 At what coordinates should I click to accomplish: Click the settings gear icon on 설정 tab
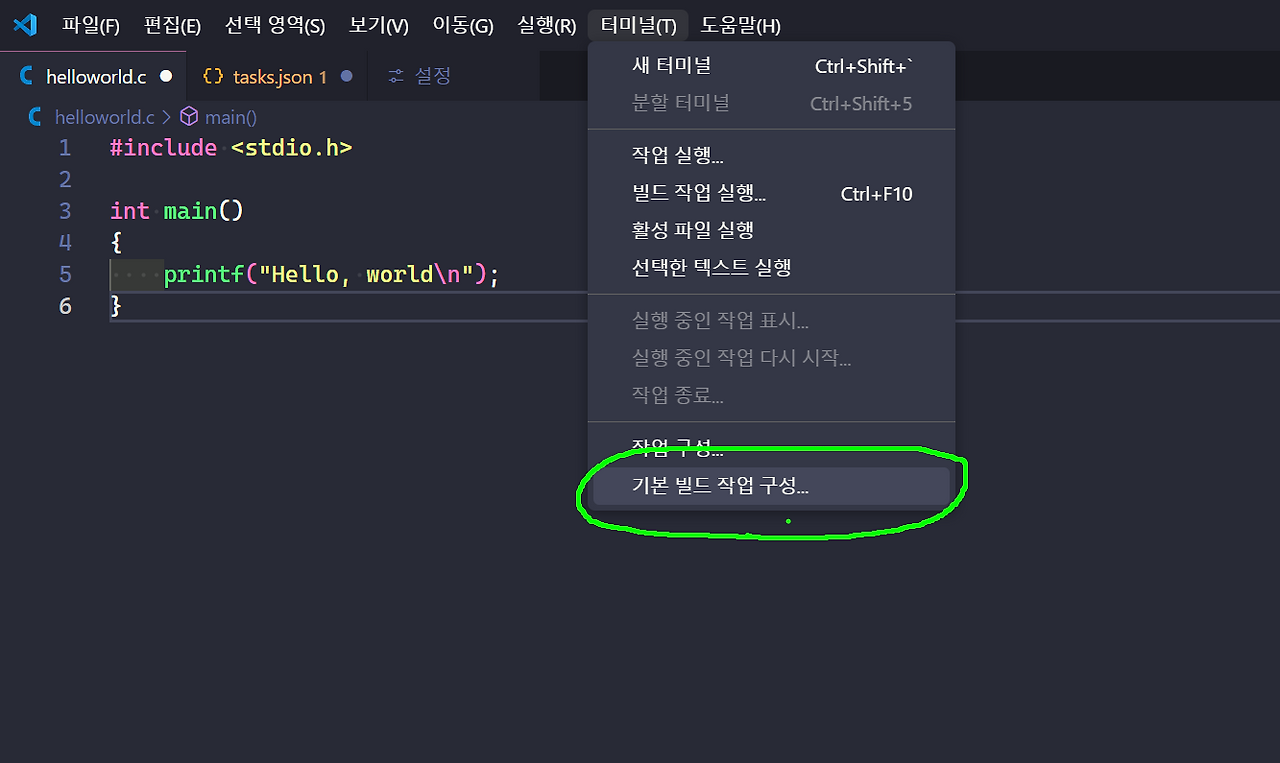394,75
